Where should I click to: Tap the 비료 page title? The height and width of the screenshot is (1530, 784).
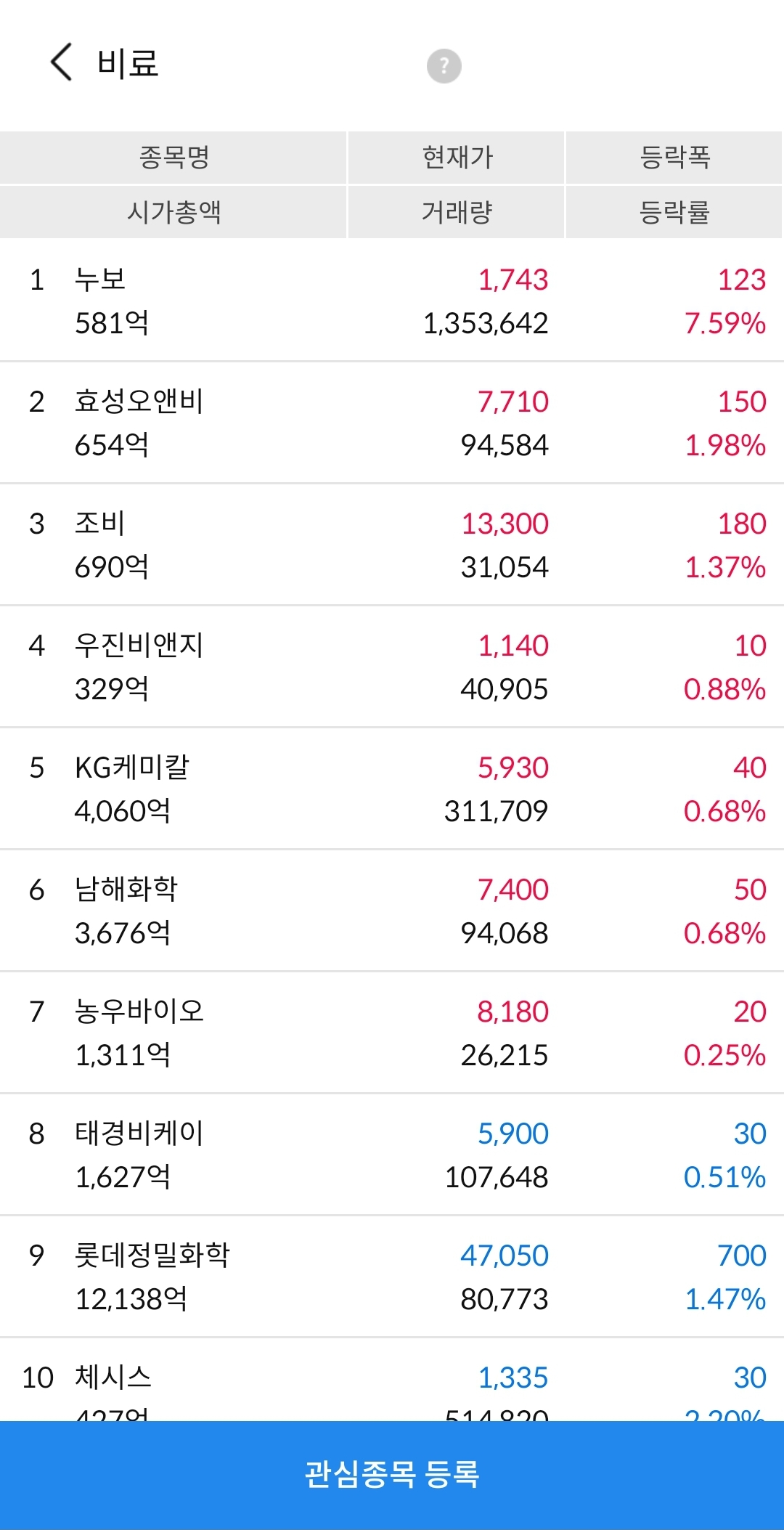click(128, 62)
